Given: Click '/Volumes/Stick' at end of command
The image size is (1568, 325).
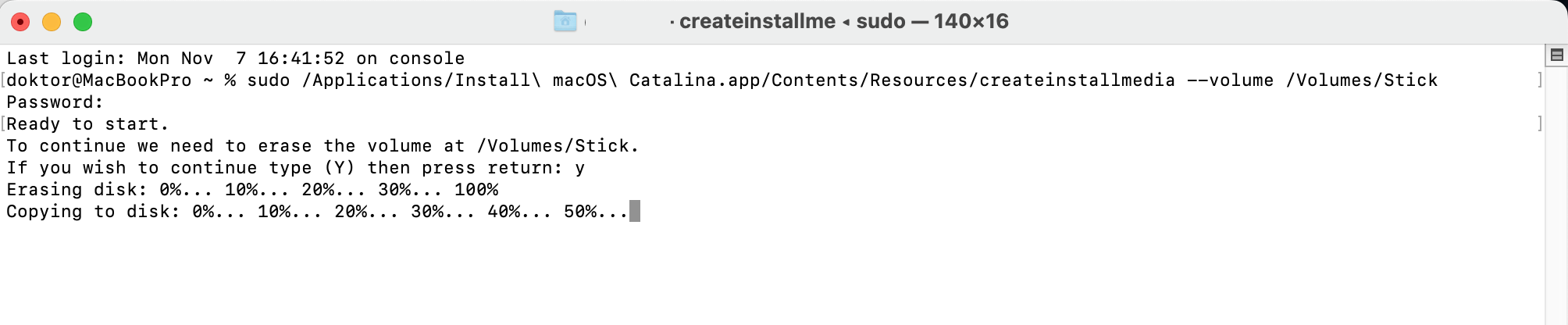Looking at the screenshot, I should tap(1362, 80).
